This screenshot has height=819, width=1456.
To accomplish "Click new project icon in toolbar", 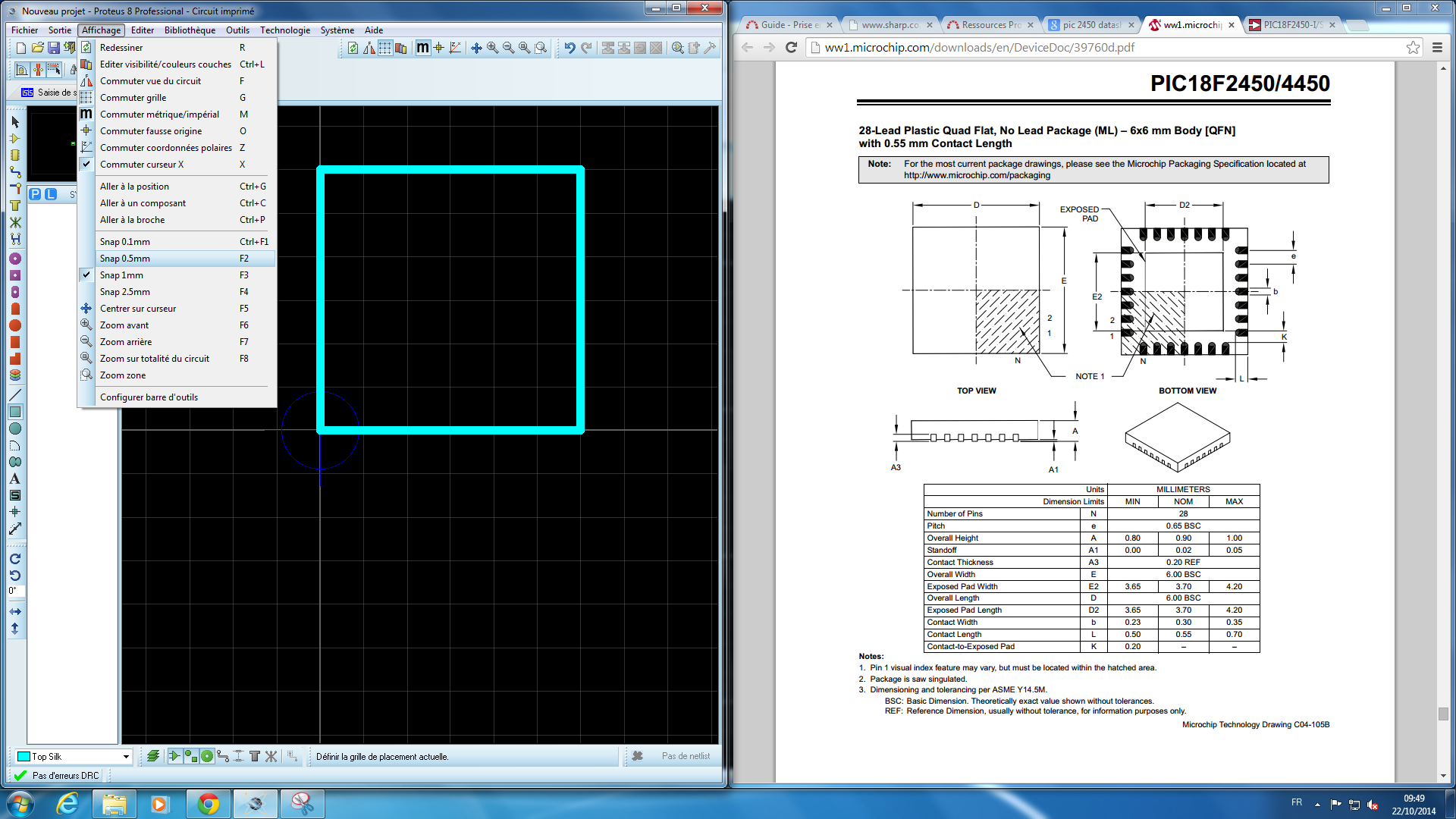I will (21, 48).
